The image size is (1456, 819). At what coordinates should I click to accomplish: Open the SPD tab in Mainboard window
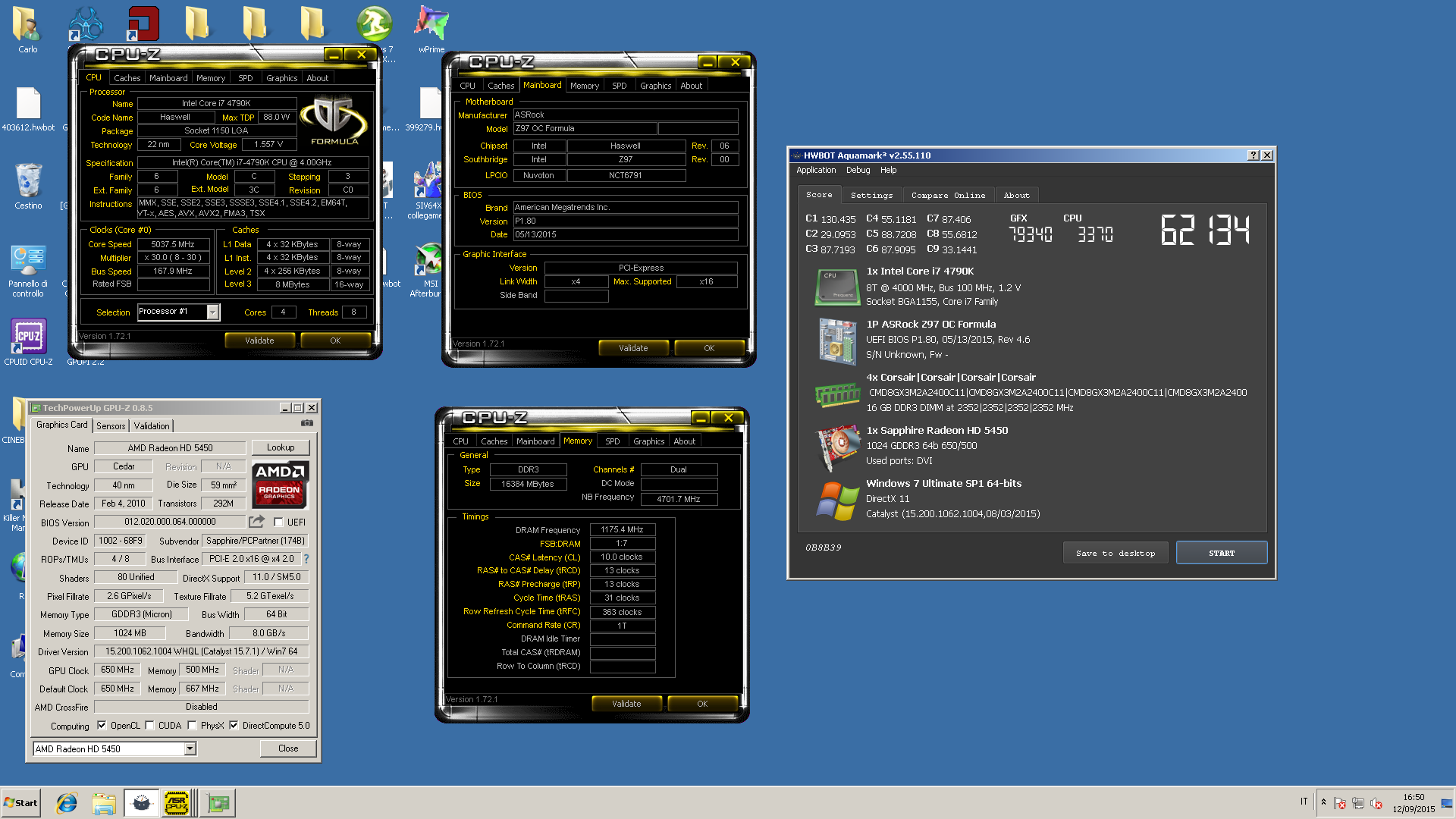click(x=619, y=86)
